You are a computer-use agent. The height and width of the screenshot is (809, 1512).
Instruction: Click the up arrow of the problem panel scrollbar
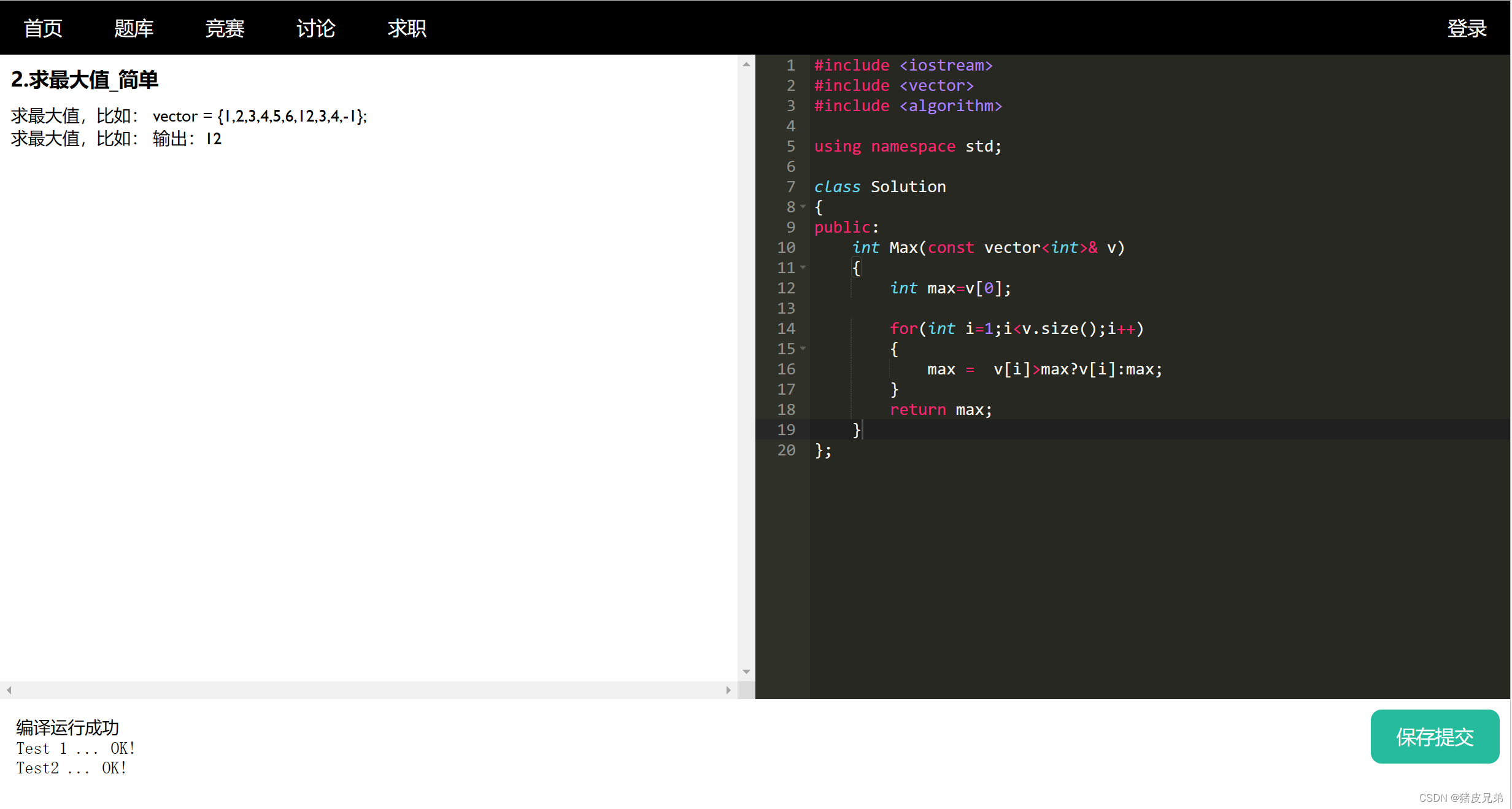tap(746, 64)
